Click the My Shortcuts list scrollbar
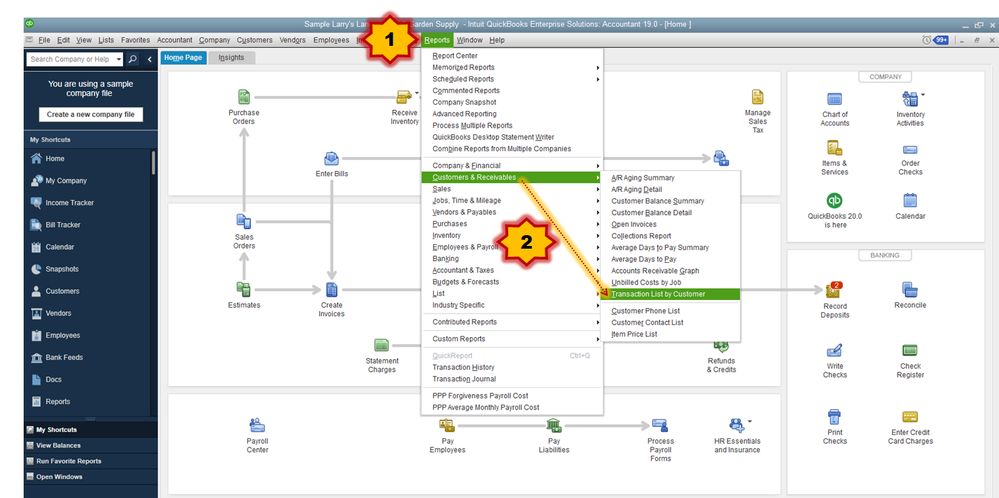This screenshot has height=498, width=999. (154, 162)
